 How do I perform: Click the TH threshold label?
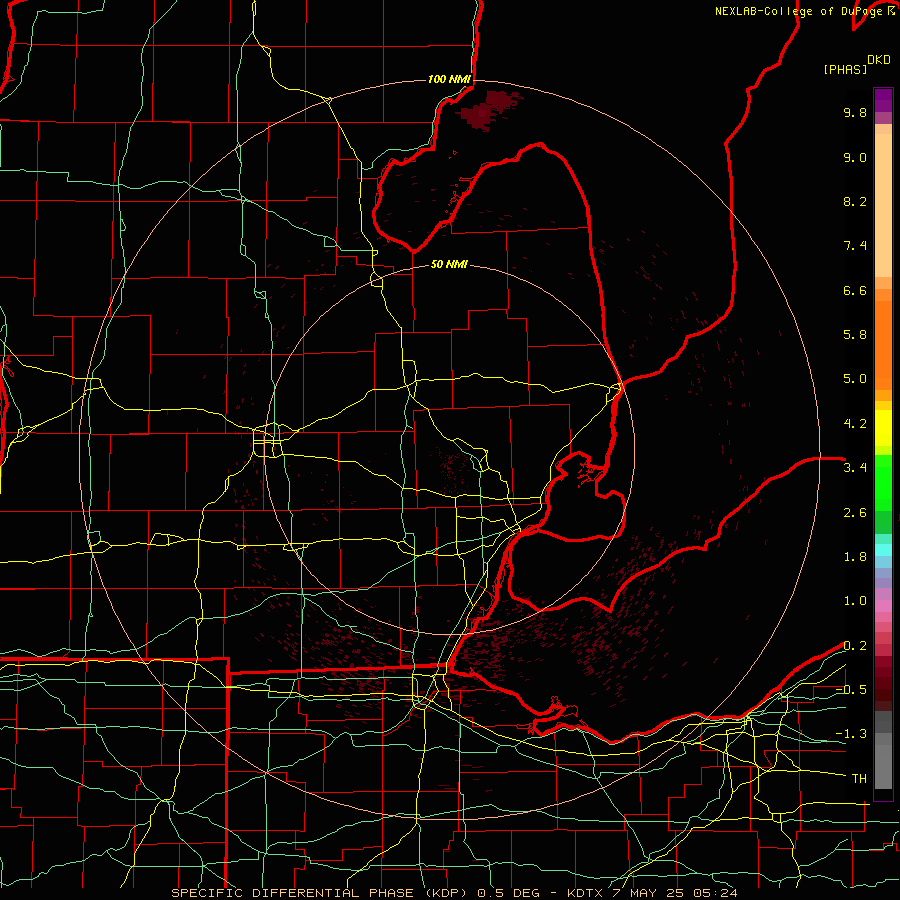coord(859,779)
